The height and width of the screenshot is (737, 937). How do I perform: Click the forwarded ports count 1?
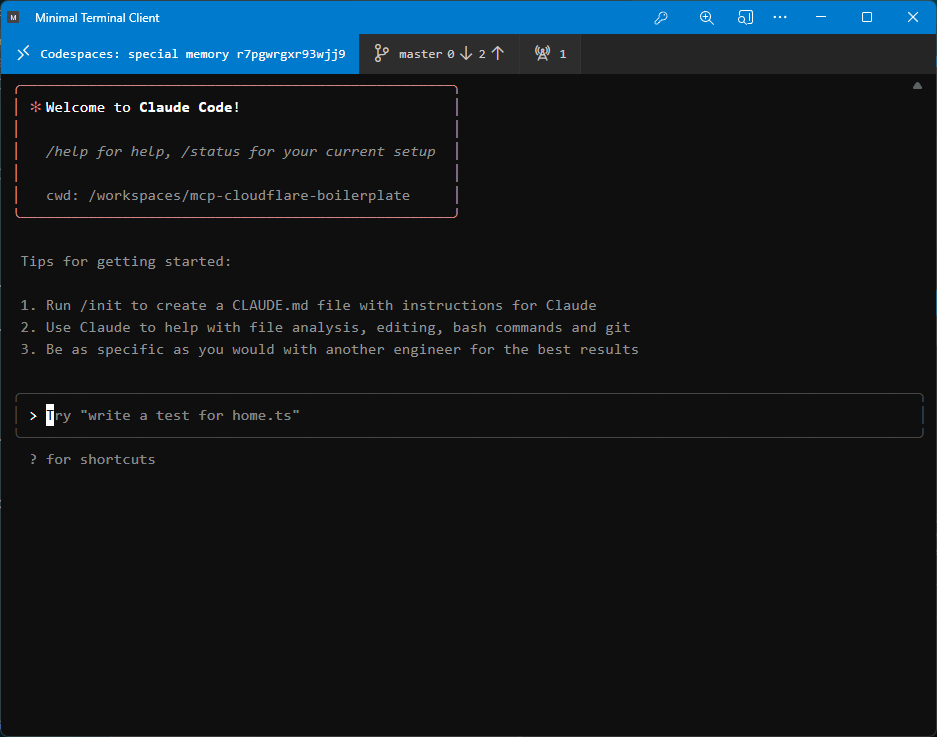click(x=562, y=54)
